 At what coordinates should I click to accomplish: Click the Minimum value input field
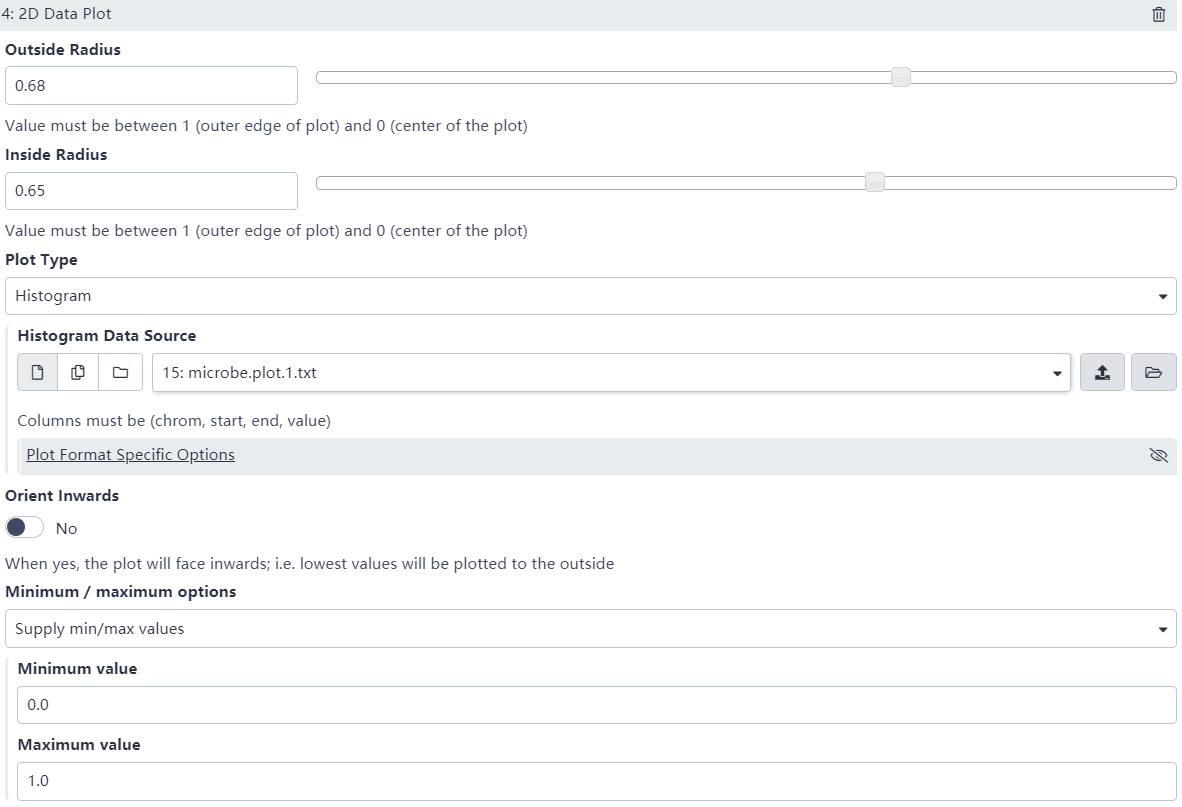(x=596, y=705)
